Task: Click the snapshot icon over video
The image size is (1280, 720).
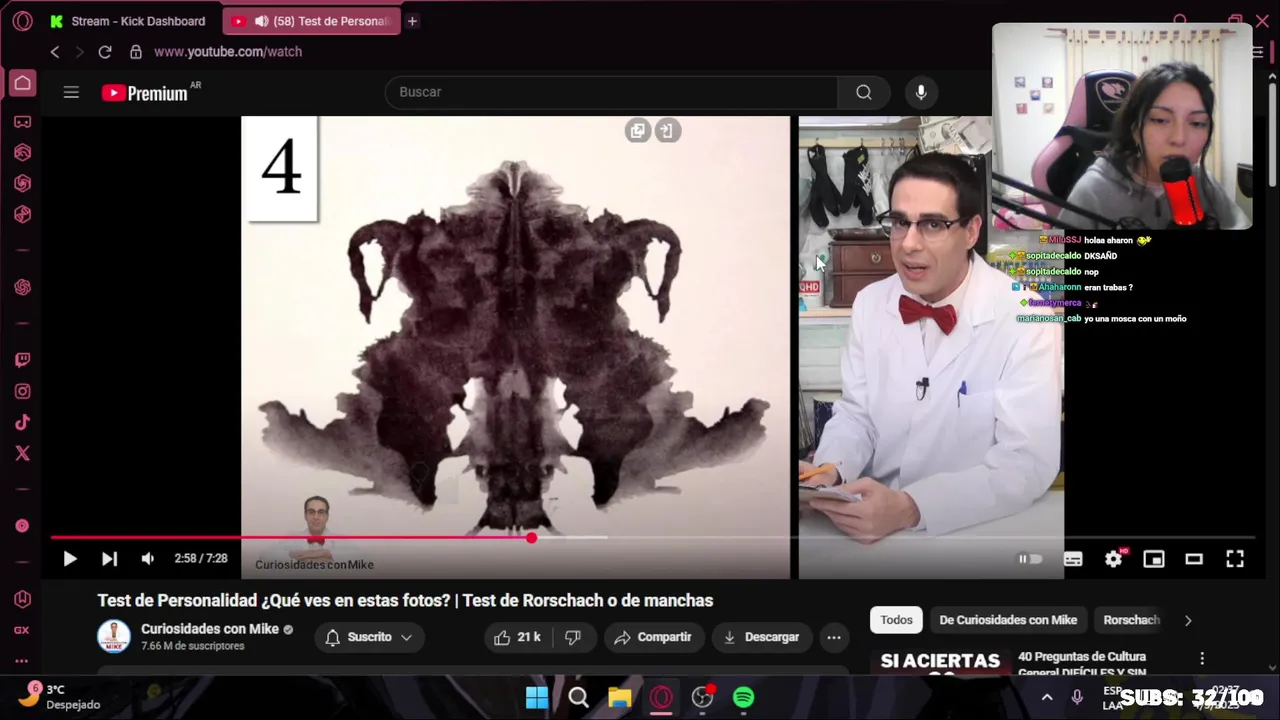Action: pyautogui.click(x=637, y=131)
